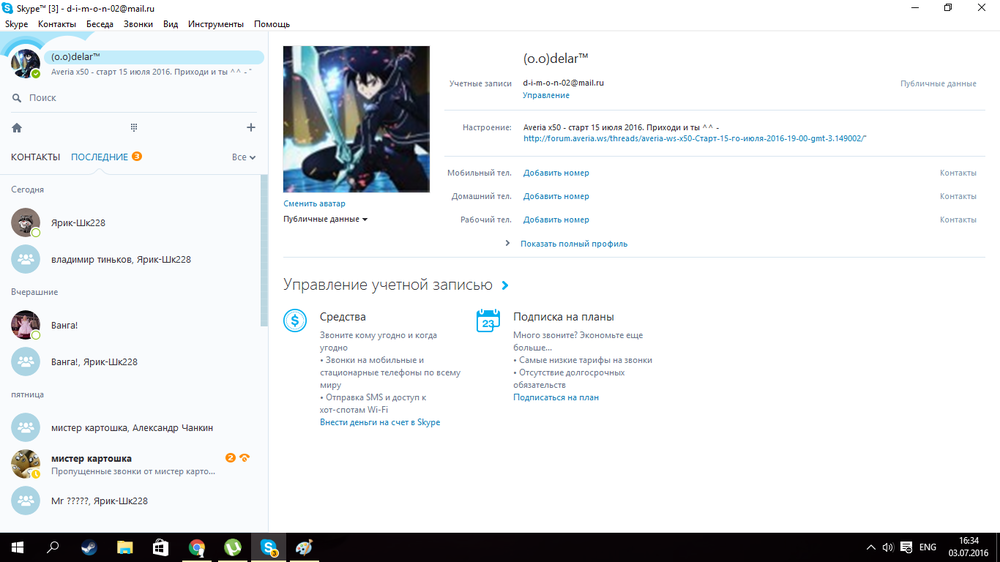This screenshot has width=1000, height=562.
Task: Open the Управление учетной записью arrow
Action: click(x=505, y=286)
